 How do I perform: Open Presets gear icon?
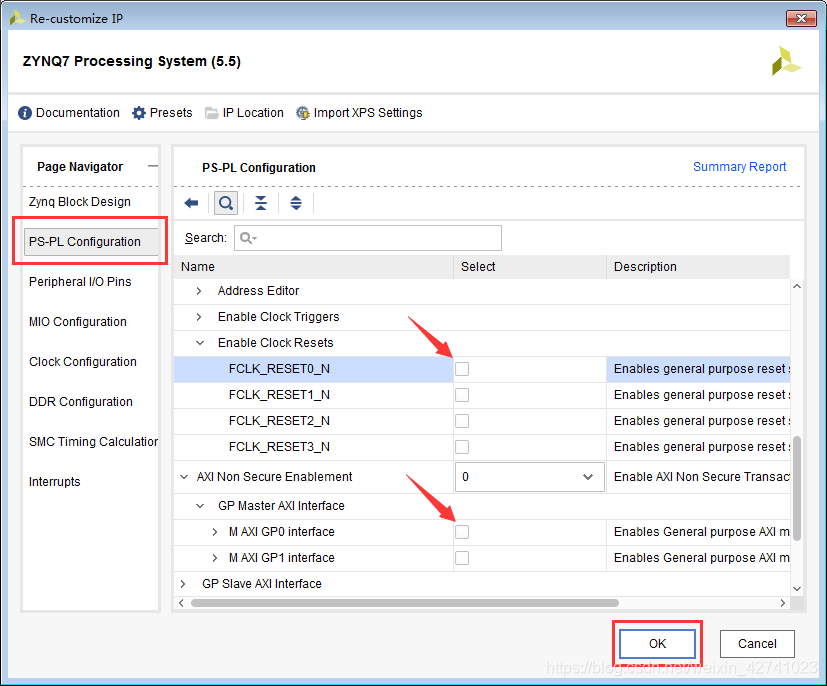[139, 113]
